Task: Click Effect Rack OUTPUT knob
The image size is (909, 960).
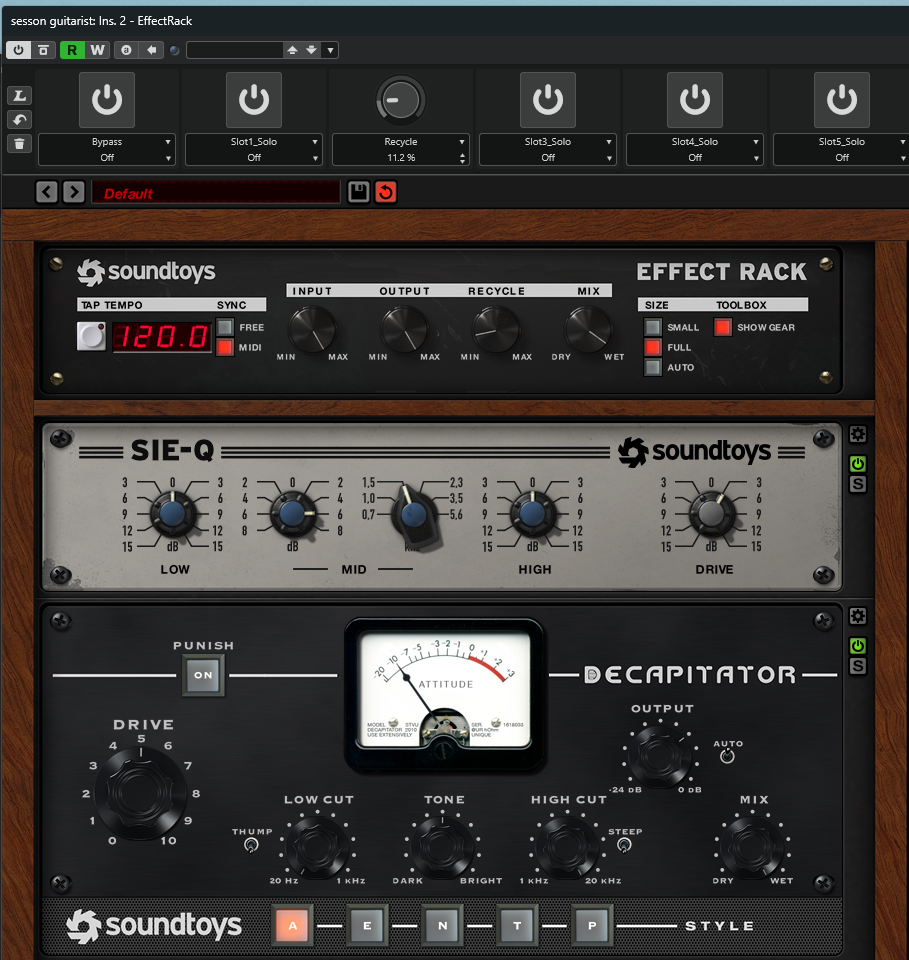Action: click(x=404, y=329)
